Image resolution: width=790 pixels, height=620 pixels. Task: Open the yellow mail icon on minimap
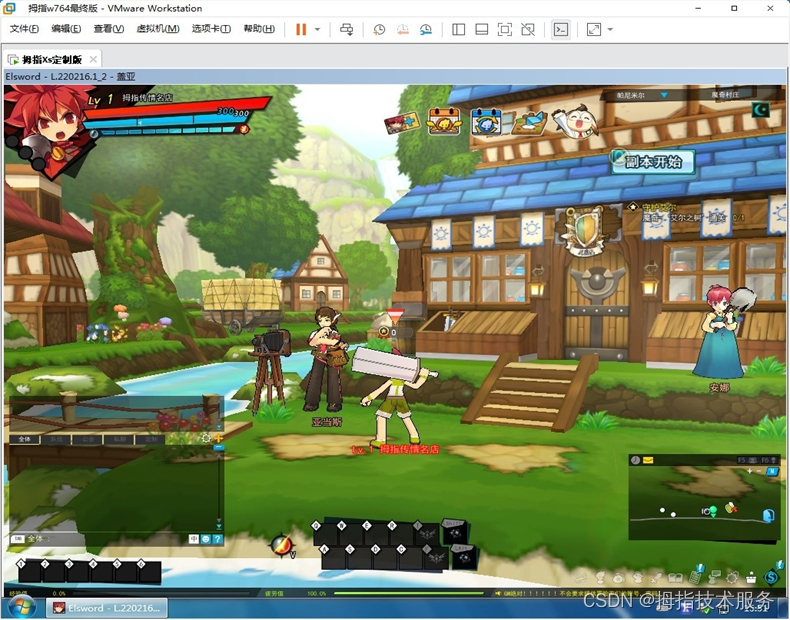[x=647, y=460]
